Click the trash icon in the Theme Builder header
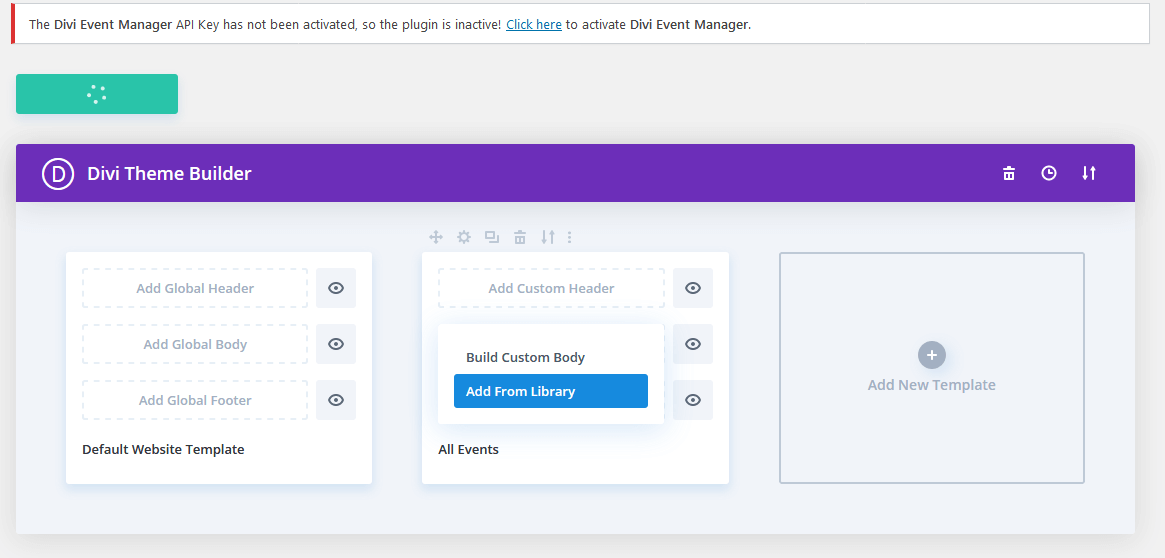1165x558 pixels. pos(1008,174)
